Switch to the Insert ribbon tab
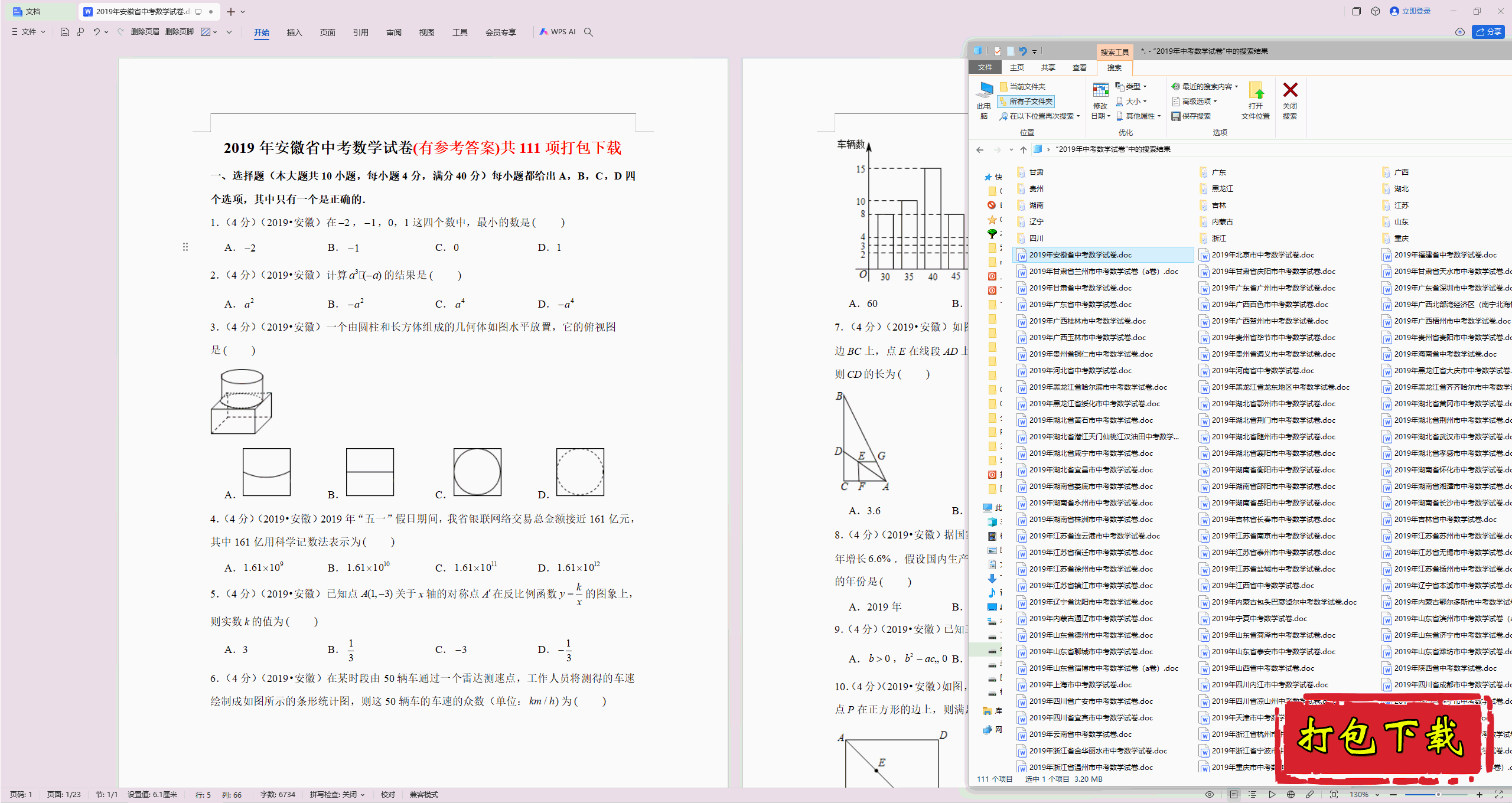1512x803 pixels. point(294,32)
